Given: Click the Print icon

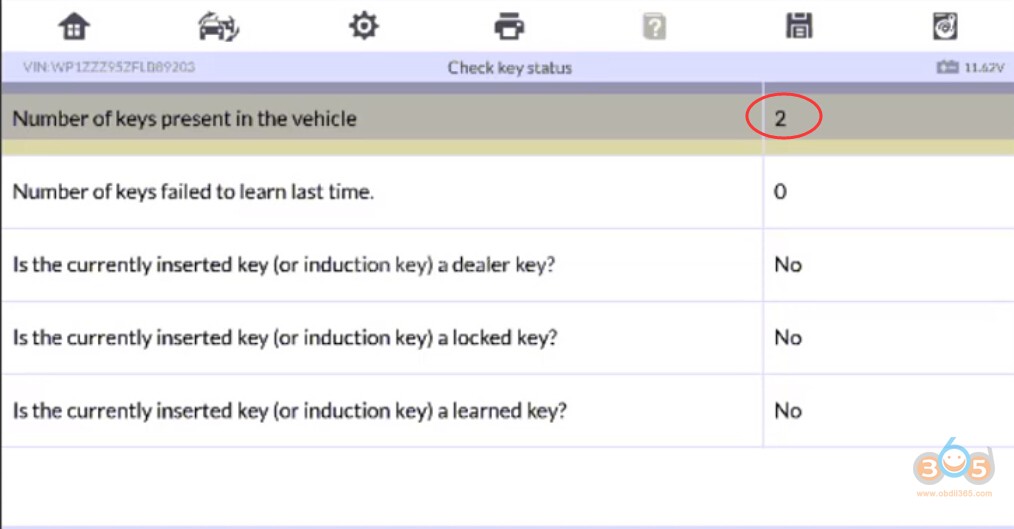Looking at the screenshot, I should pyautogui.click(x=509, y=26).
